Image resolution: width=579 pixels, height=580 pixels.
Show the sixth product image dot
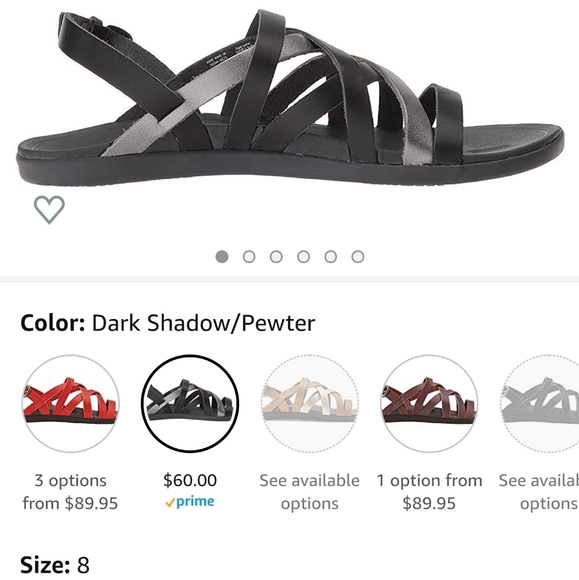[x=358, y=257]
